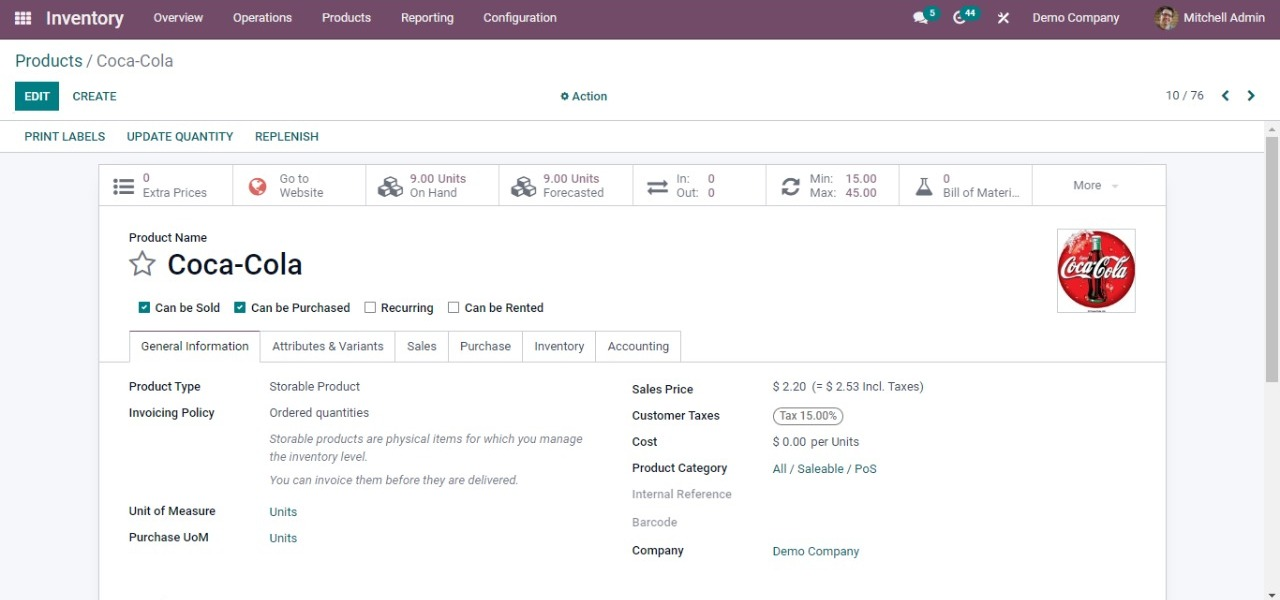1280x600 pixels.
Task: Open Min/Max reordering rules stat
Action: click(x=832, y=185)
